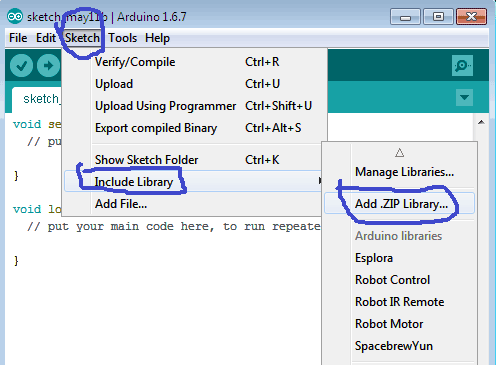The image size is (496, 365).
Task: Click the Upload arrow toolbar button
Action: 48,65
